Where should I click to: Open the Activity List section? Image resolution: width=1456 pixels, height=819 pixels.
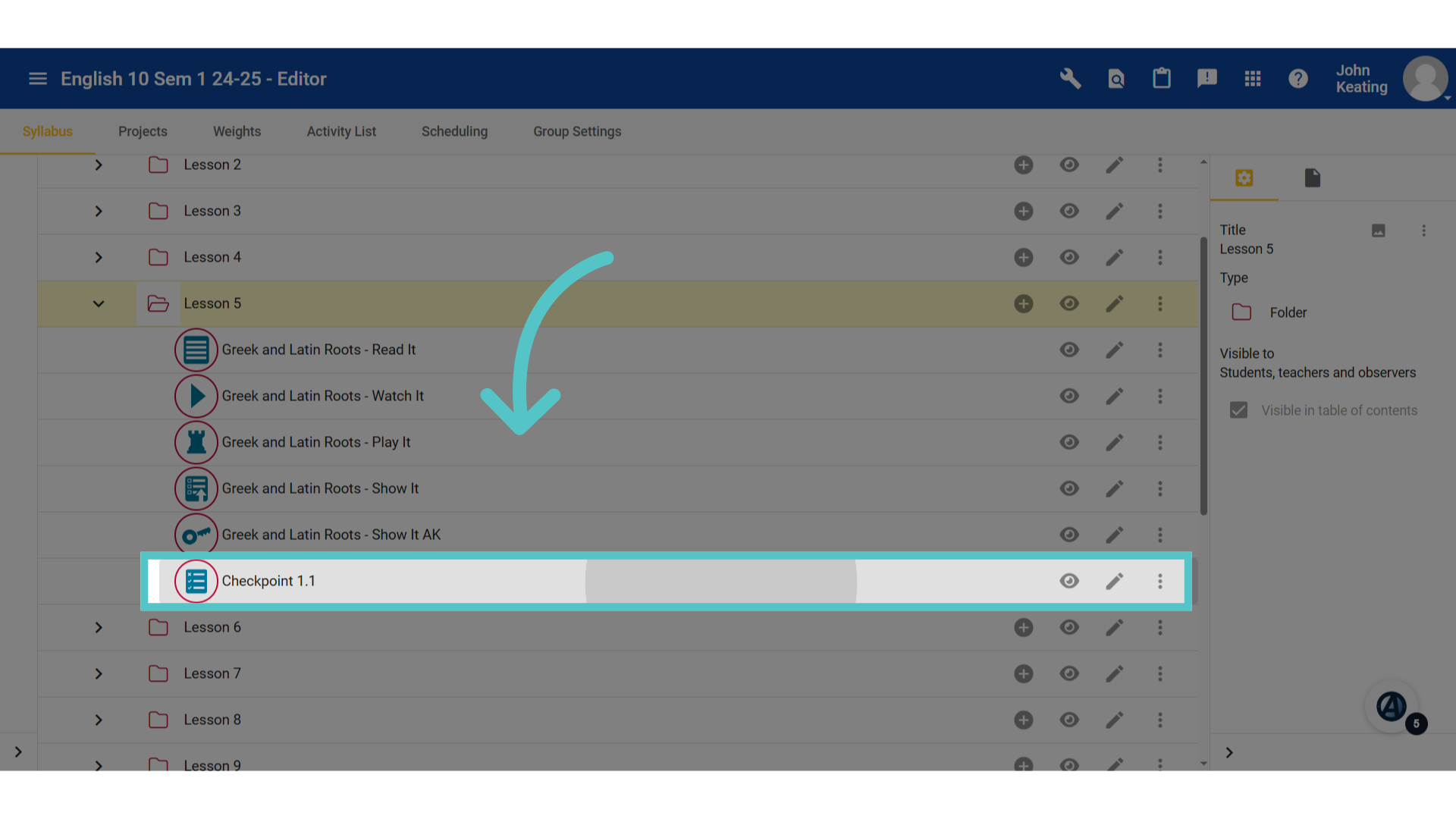pos(341,131)
